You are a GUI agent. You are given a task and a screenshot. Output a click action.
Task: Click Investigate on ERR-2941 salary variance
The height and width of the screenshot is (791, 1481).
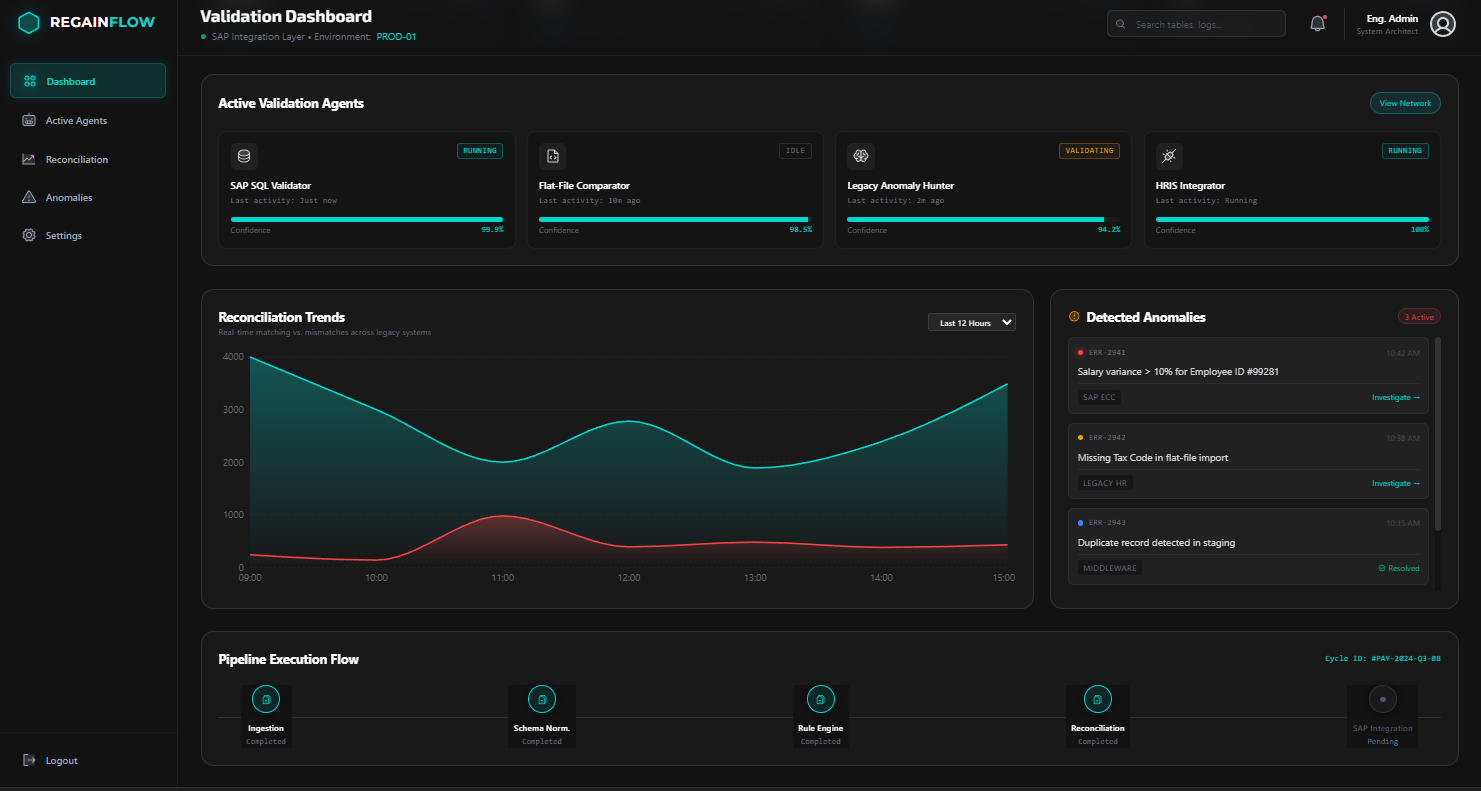1395,398
